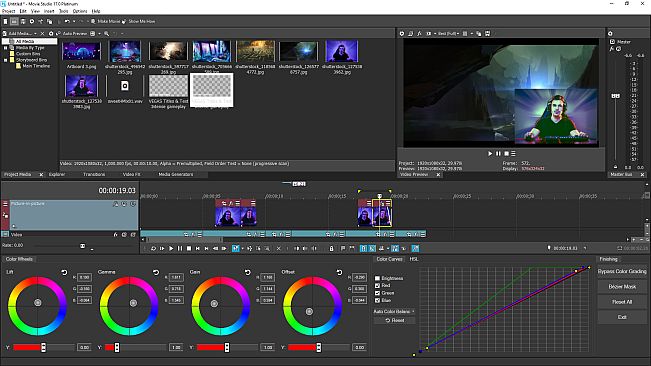Reset the Offset color wheel

point(340,272)
